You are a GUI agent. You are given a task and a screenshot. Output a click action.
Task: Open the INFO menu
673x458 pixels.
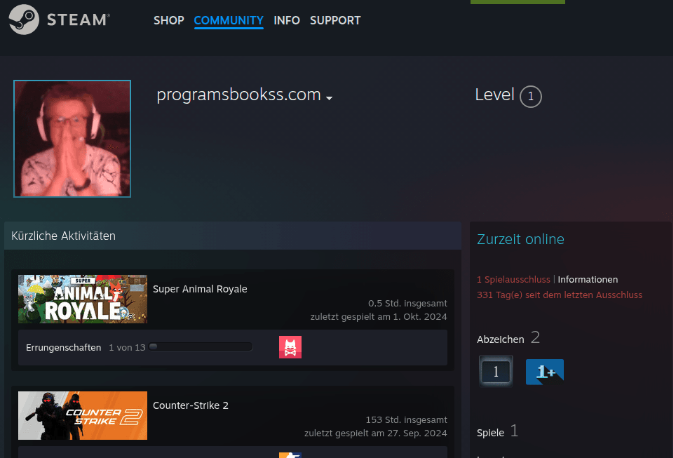[287, 21]
